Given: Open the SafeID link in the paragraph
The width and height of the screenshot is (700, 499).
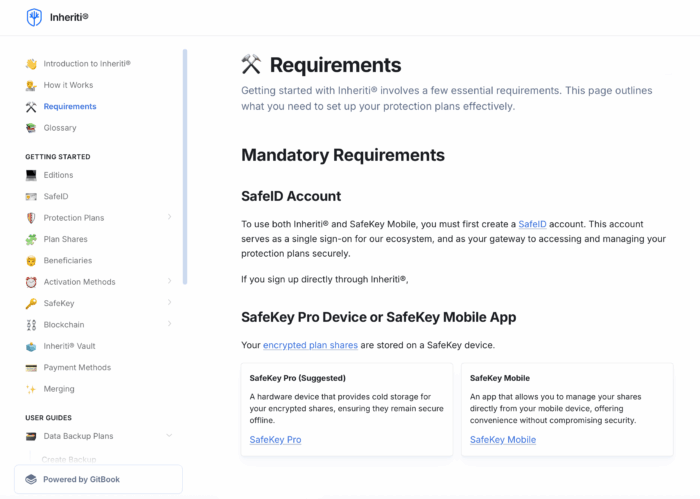Looking at the screenshot, I should [x=532, y=224].
